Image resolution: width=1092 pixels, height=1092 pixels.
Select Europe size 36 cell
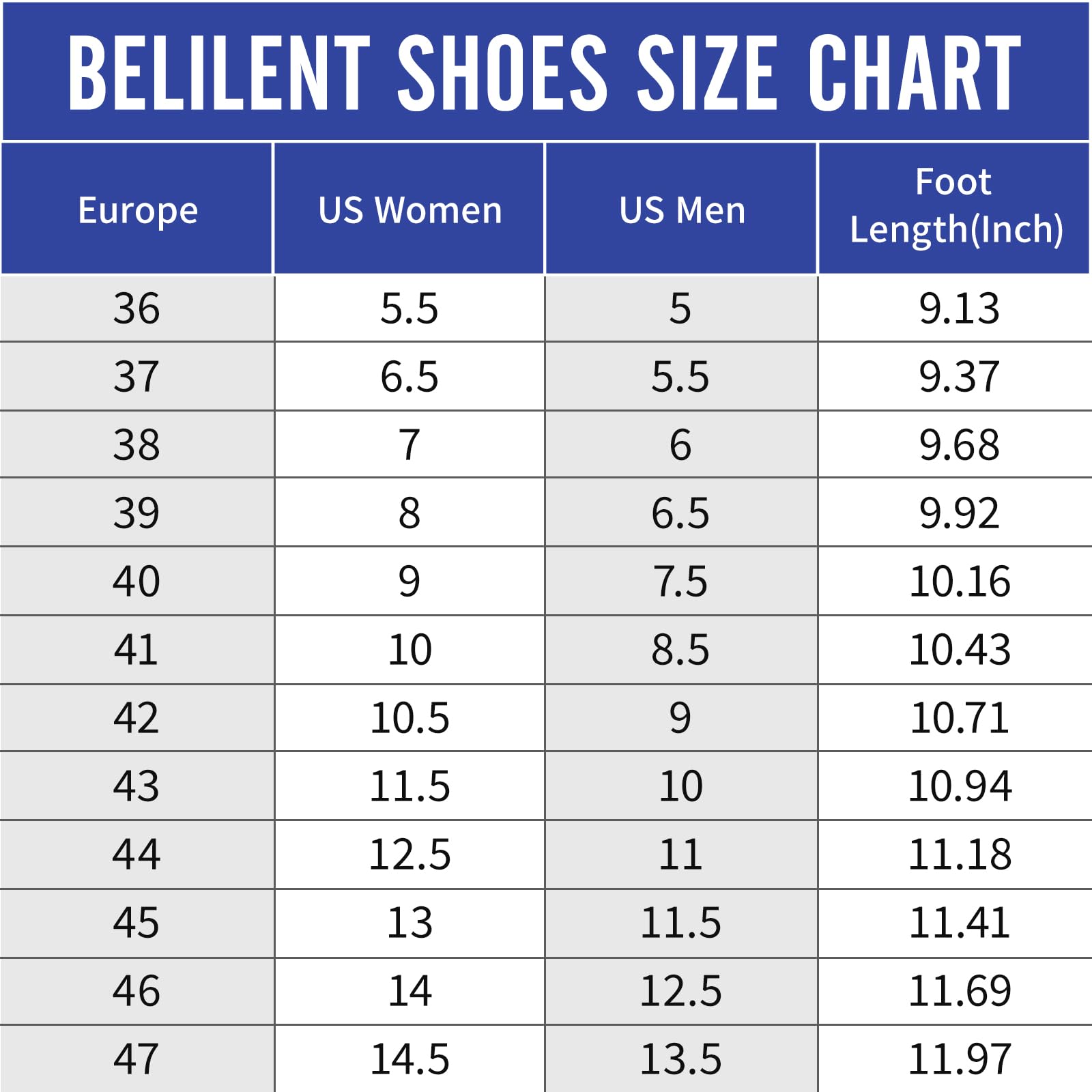[x=136, y=308]
